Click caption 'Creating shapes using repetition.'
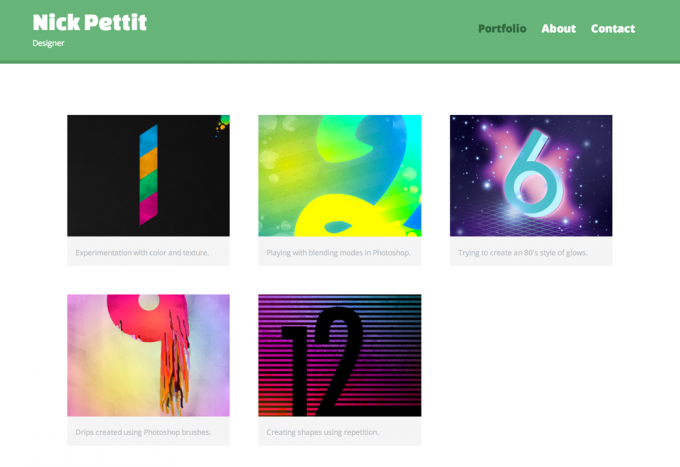Image resolution: width=680 pixels, height=467 pixels. pos(322,432)
